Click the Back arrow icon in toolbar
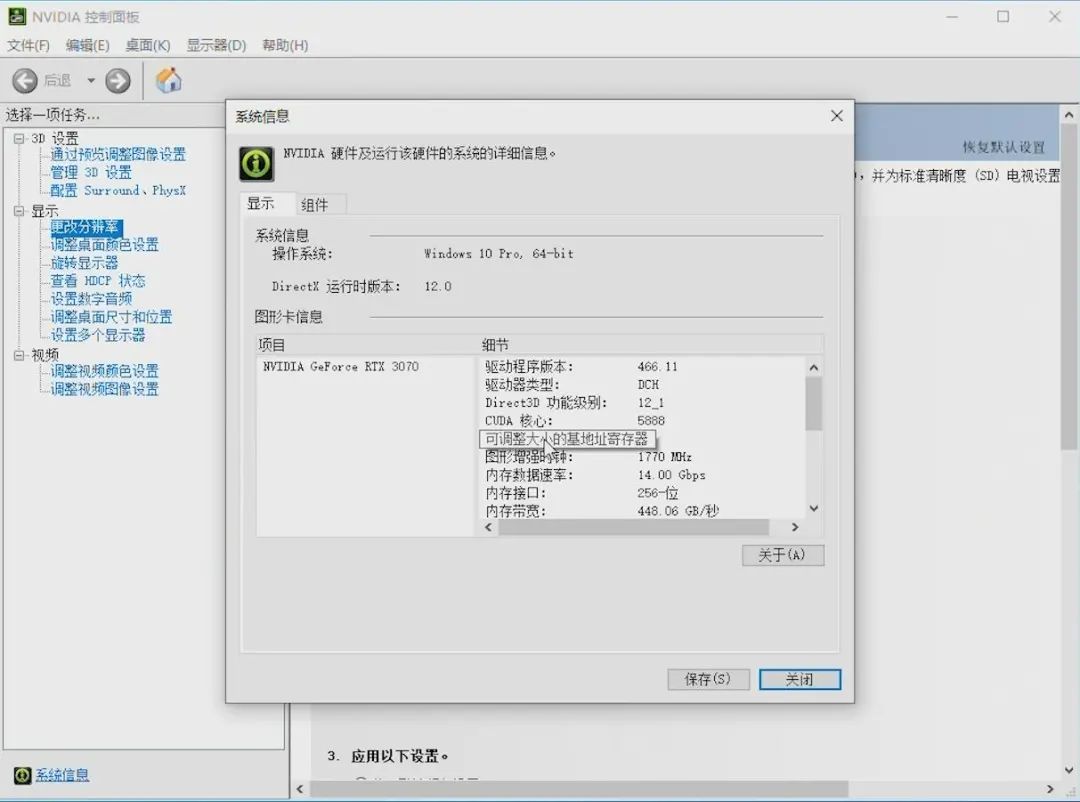The width and height of the screenshot is (1080, 802). pyautogui.click(x=25, y=81)
